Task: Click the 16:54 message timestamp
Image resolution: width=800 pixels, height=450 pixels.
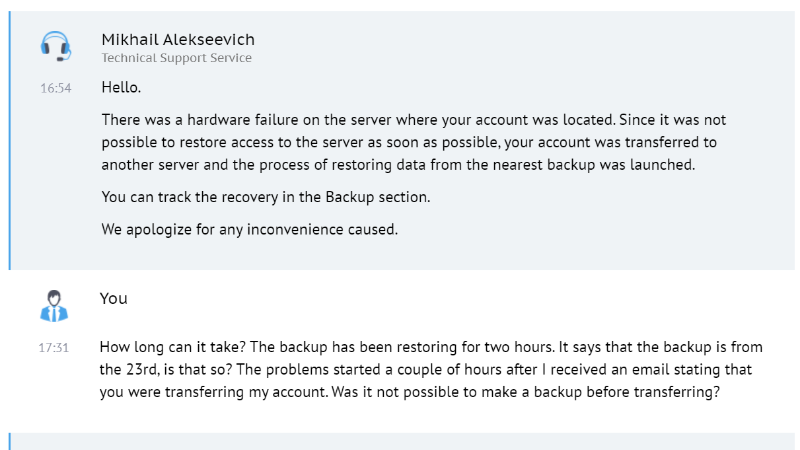Action: [55, 88]
